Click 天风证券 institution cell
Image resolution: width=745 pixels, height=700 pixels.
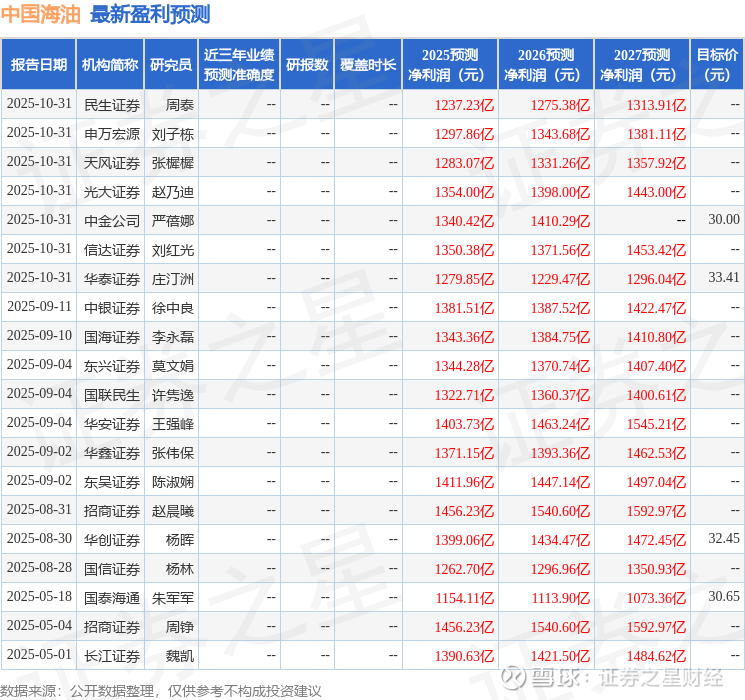(112, 163)
